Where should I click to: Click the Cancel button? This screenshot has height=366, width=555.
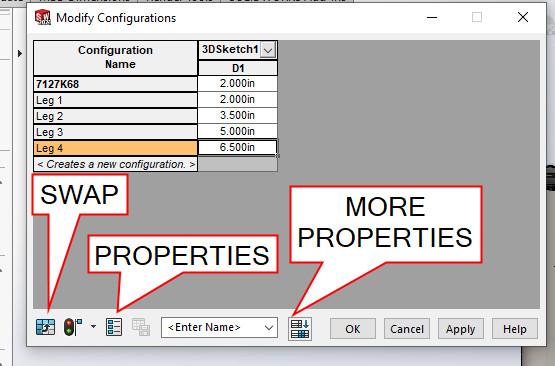(x=407, y=329)
